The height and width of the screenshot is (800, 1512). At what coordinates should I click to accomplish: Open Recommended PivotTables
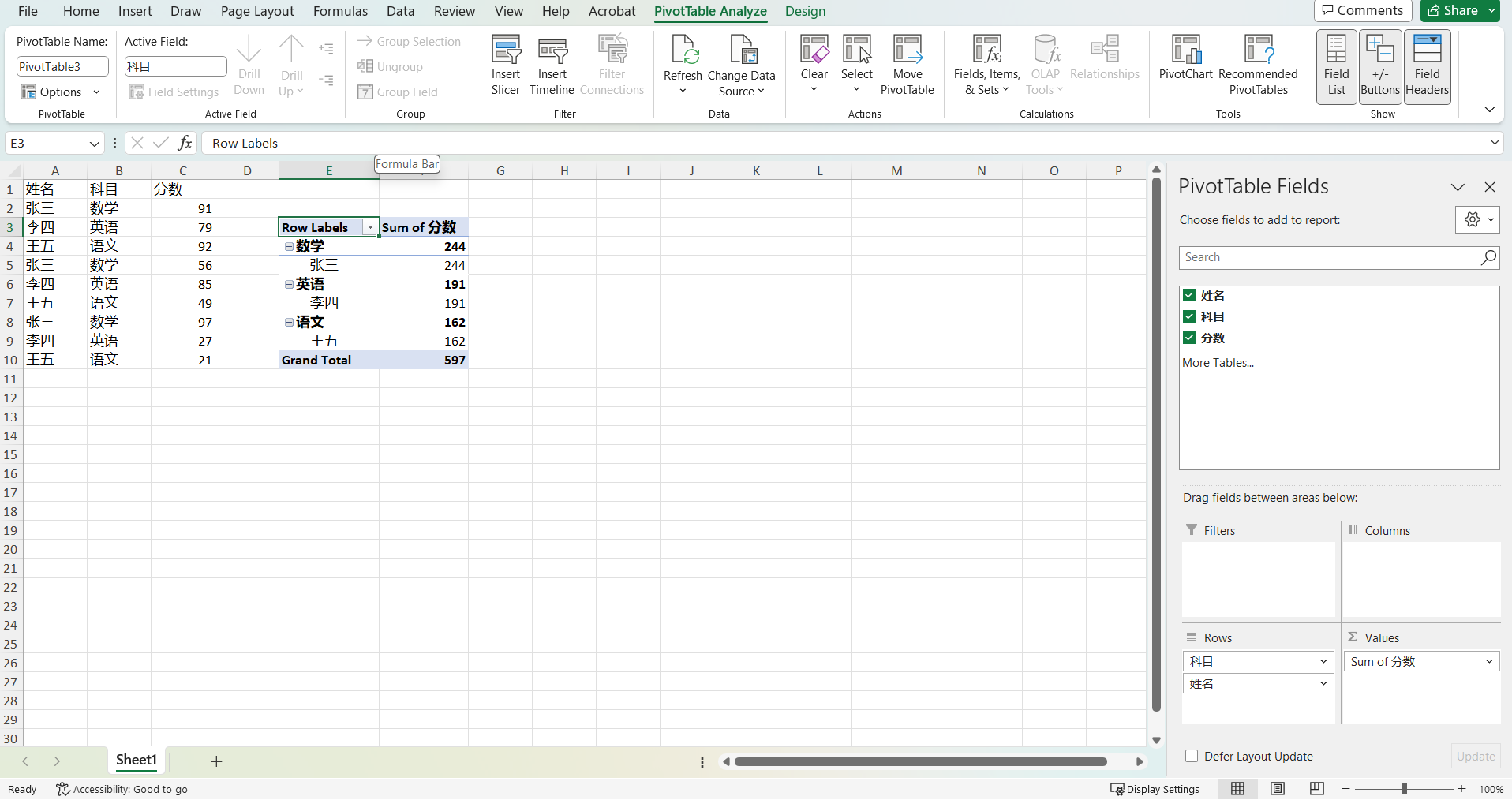coord(1258,65)
